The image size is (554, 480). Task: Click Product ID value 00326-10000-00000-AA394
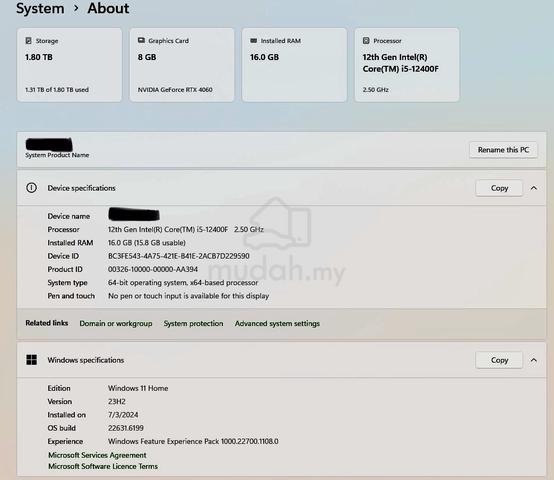click(153, 269)
